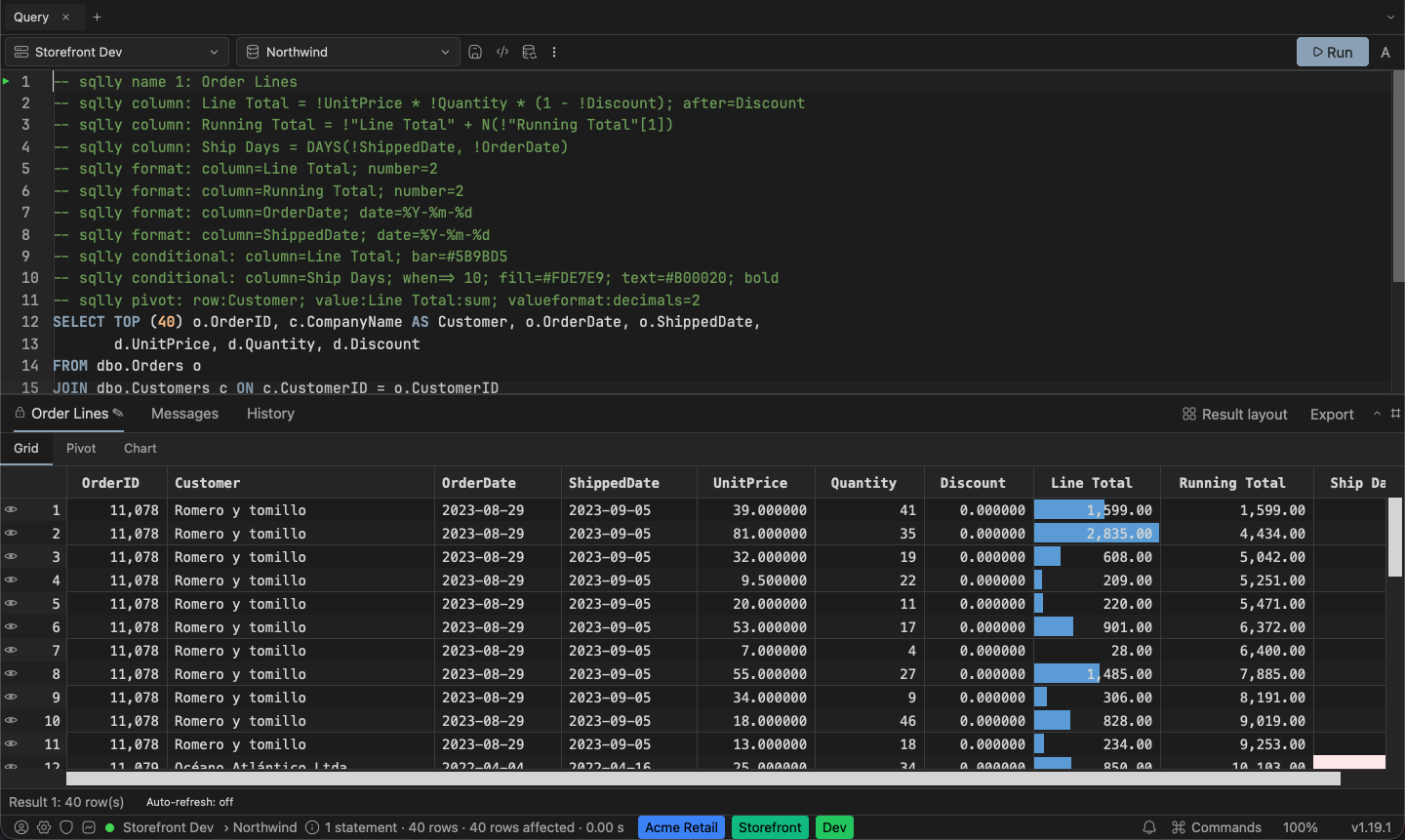1405x840 pixels.
Task: Run the query with Run button
Action: tap(1333, 52)
